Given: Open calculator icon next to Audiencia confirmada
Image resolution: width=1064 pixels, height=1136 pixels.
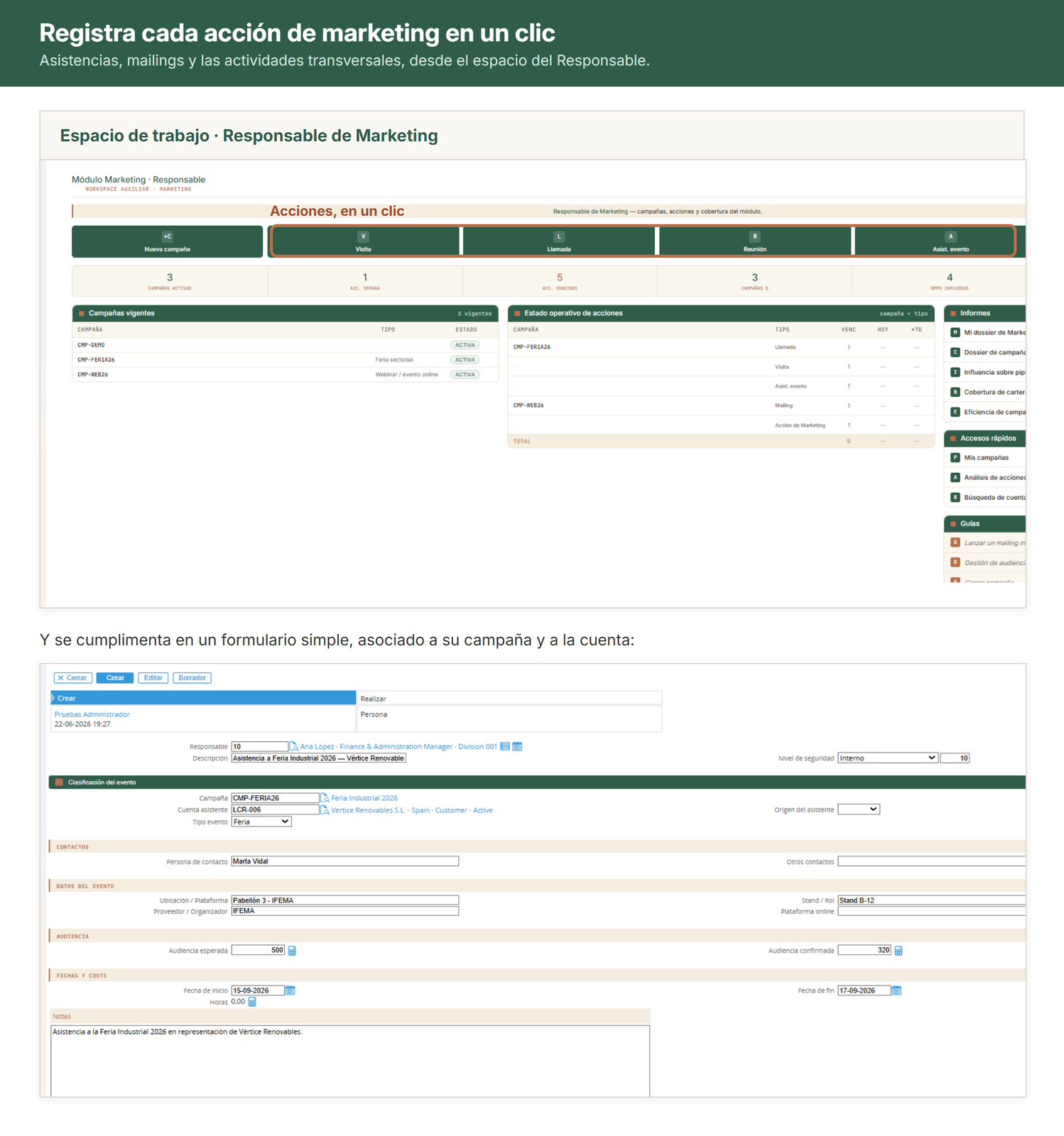Looking at the screenshot, I should pyautogui.click(x=899, y=951).
